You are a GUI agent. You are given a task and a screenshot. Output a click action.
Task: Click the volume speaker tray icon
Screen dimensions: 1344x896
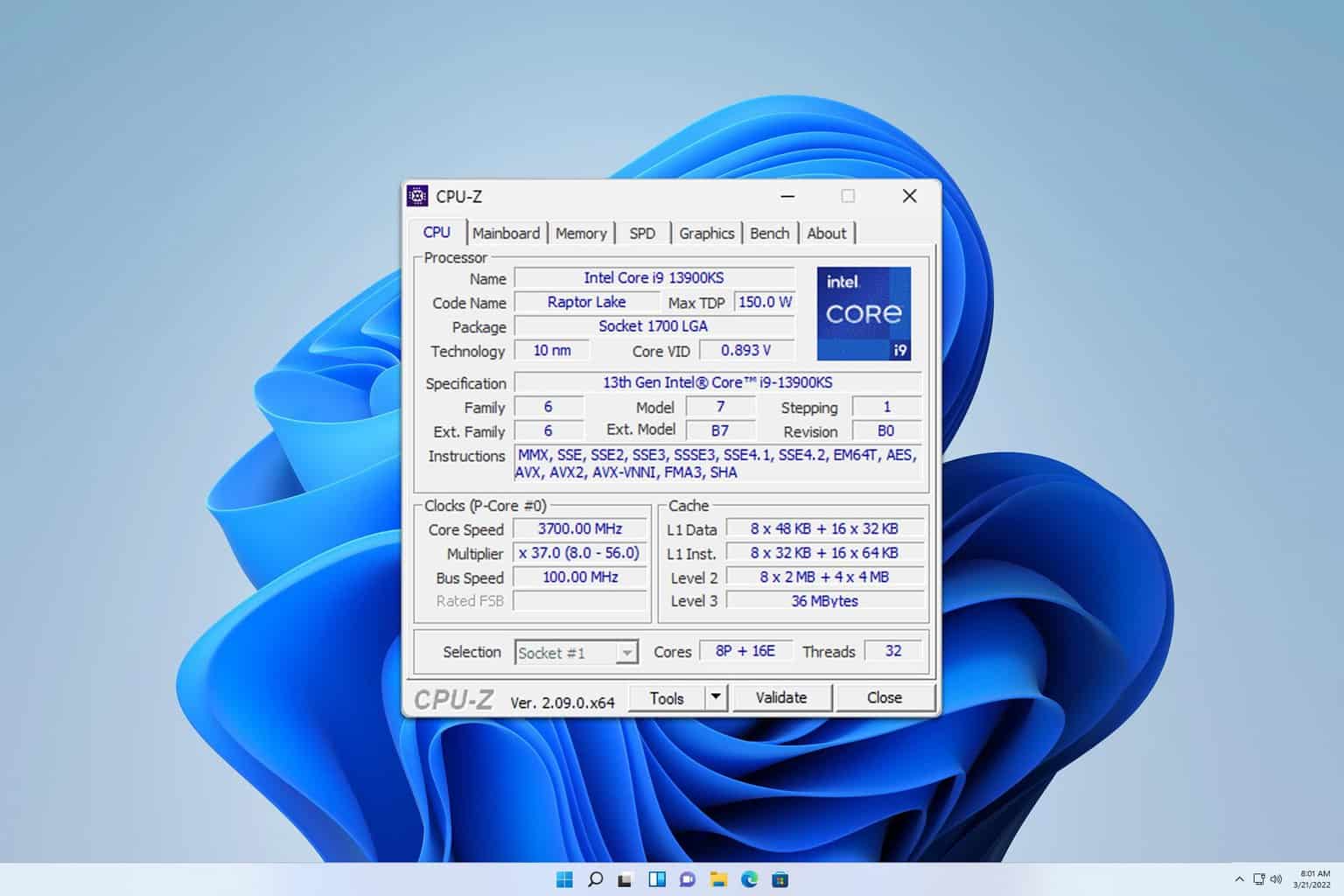(x=1277, y=879)
